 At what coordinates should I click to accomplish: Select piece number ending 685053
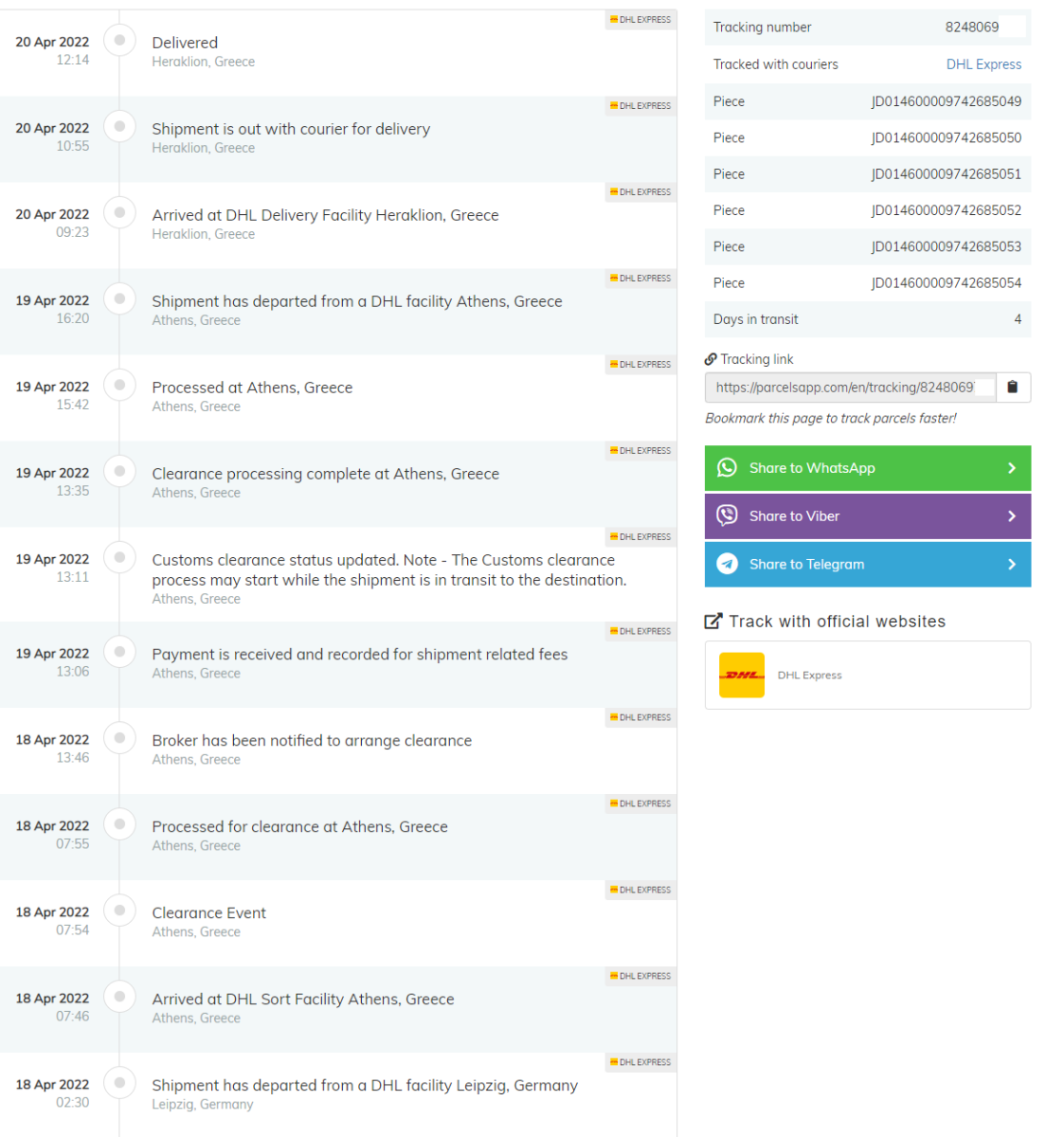947,246
